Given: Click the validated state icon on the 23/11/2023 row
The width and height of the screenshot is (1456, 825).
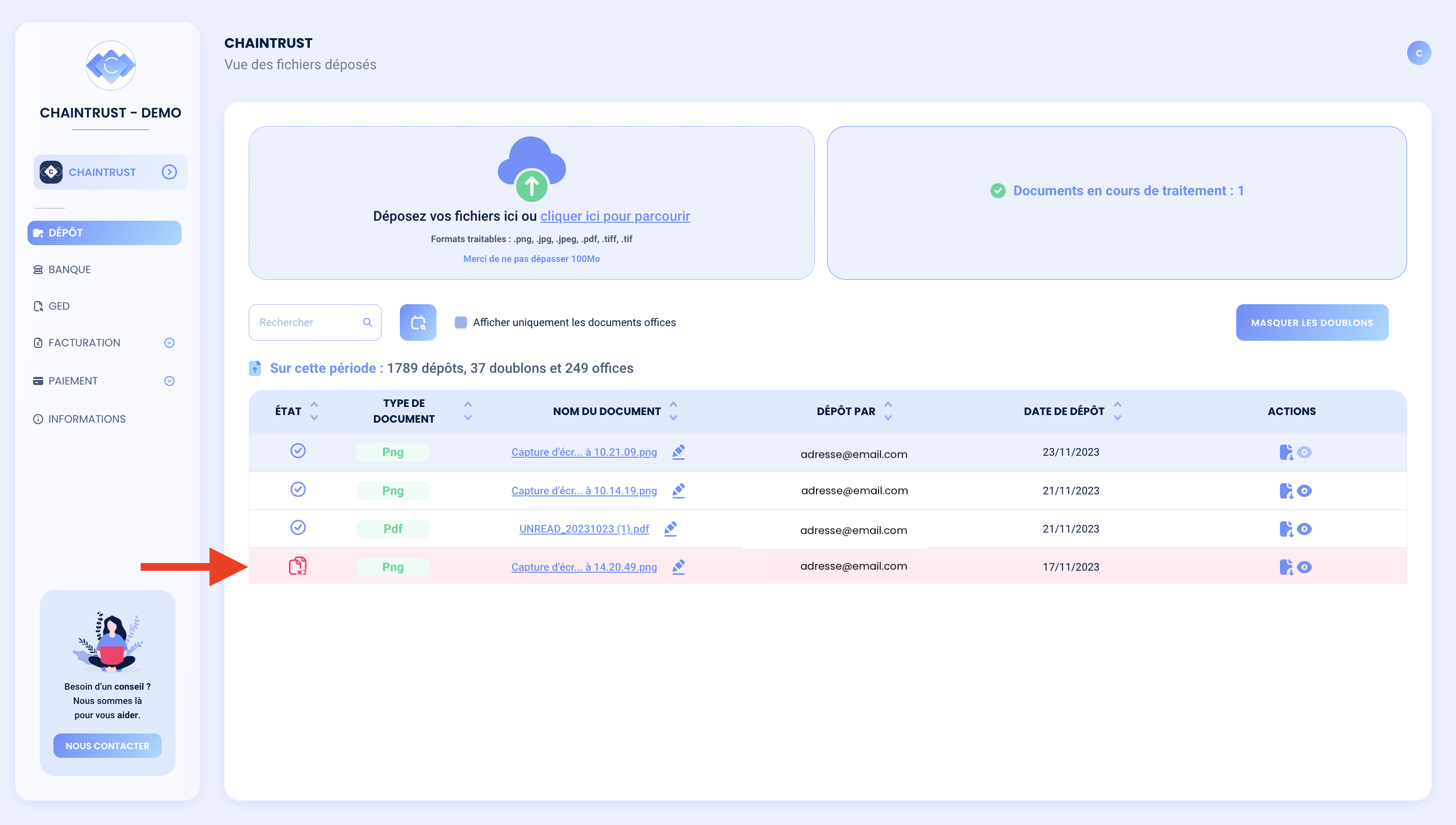Looking at the screenshot, I should pos(298,451).
